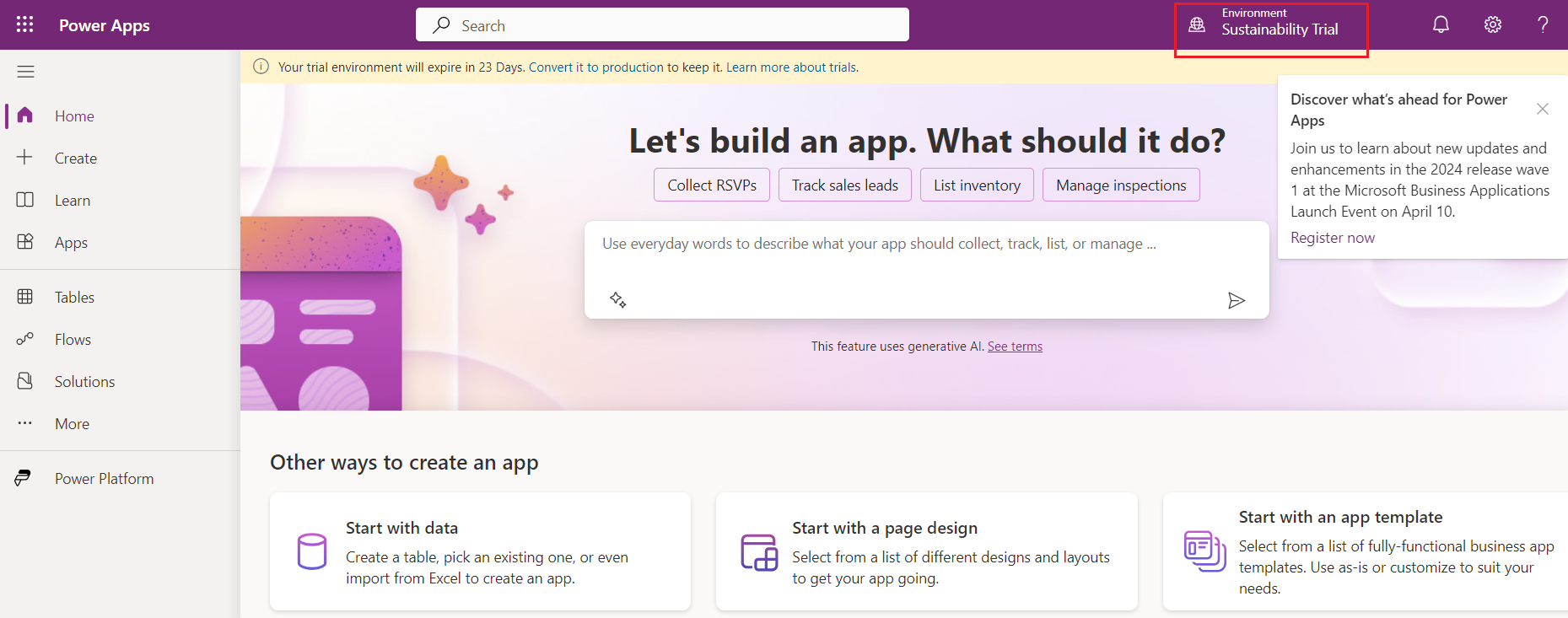Collapse the left navigation hamburger menu
Viewport: 1568px width, 618px height.
pos(26,72)
